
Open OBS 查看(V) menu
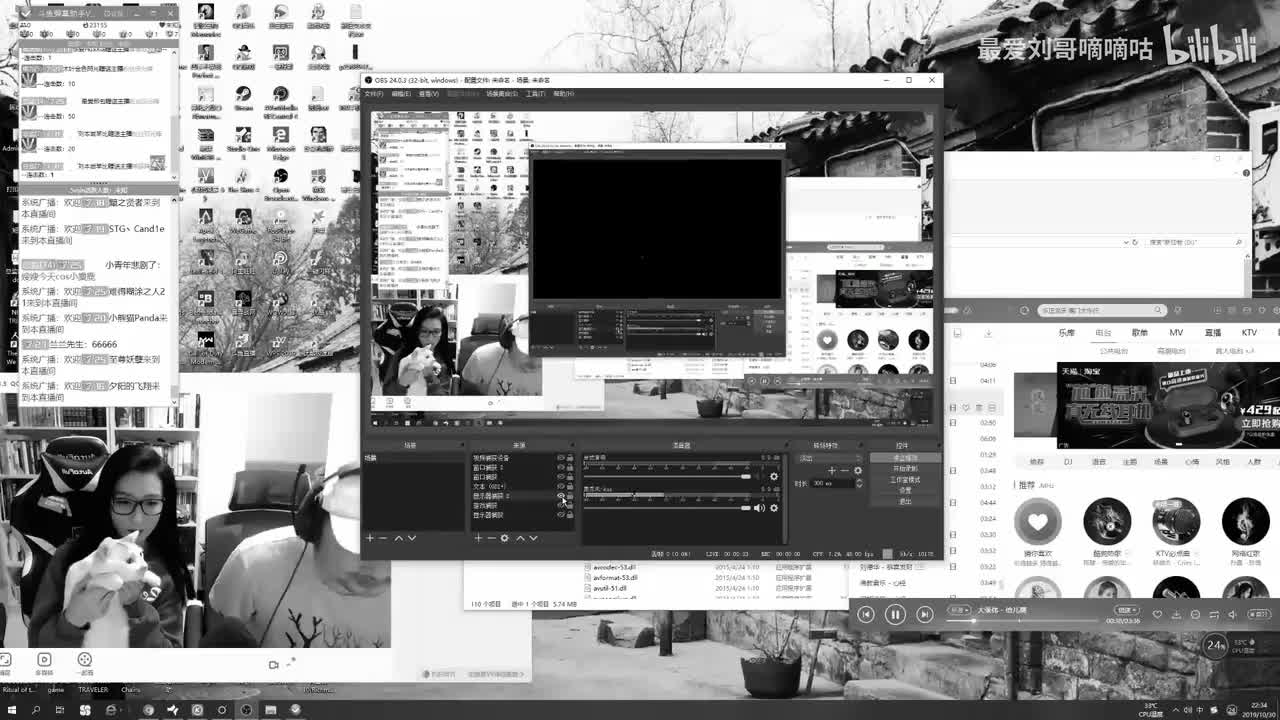click(x=428, y=94)
